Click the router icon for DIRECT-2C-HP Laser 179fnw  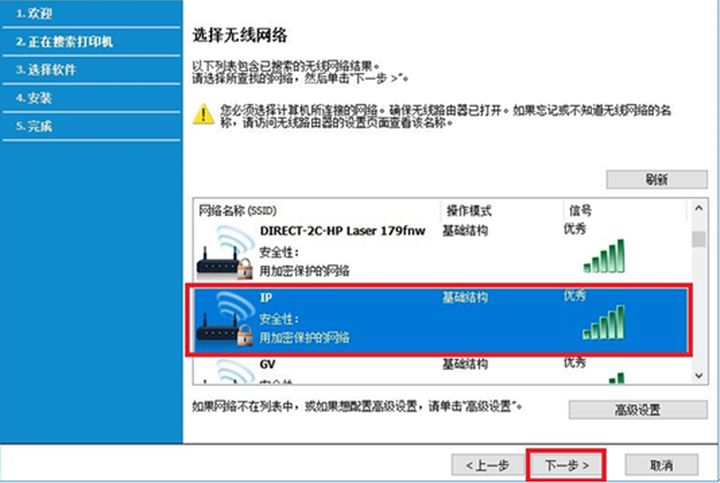(x=225, y=252)
